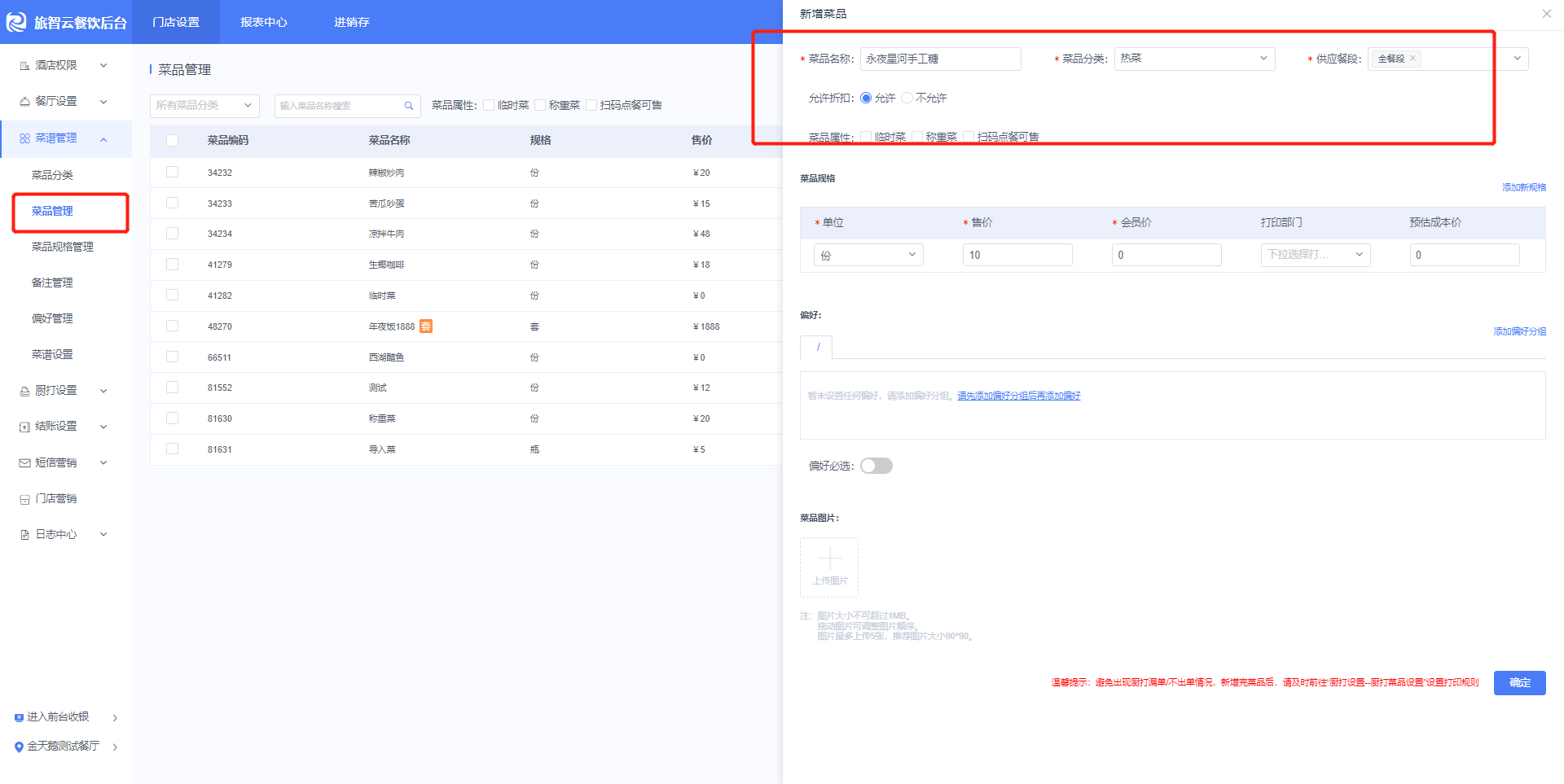Screen dimensions: 1564x784
Task: Select the 不允许 discount radio button
Action: click(907, 98)
